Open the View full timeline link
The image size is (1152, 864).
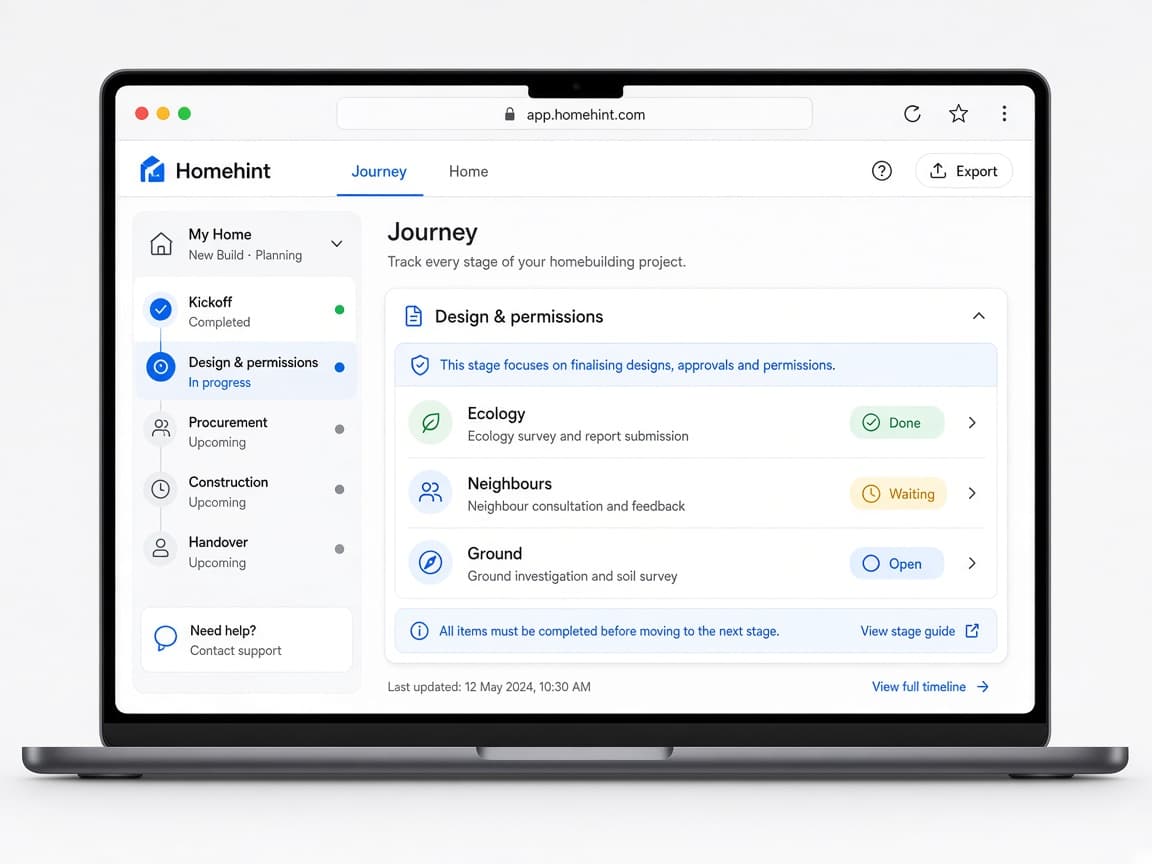tap(931, 687)
